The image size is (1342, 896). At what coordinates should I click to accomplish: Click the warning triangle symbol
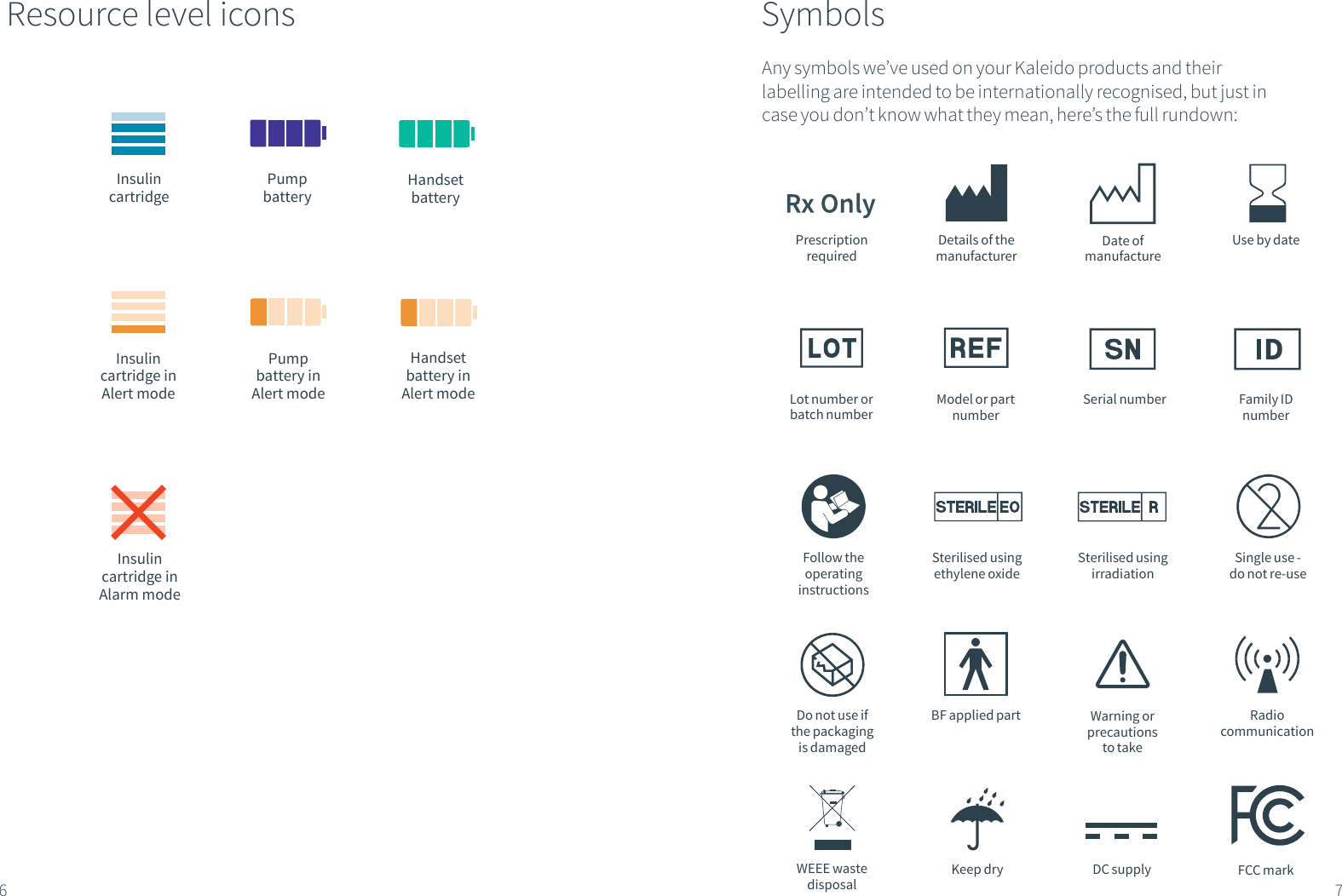(x=1122, y=664)
